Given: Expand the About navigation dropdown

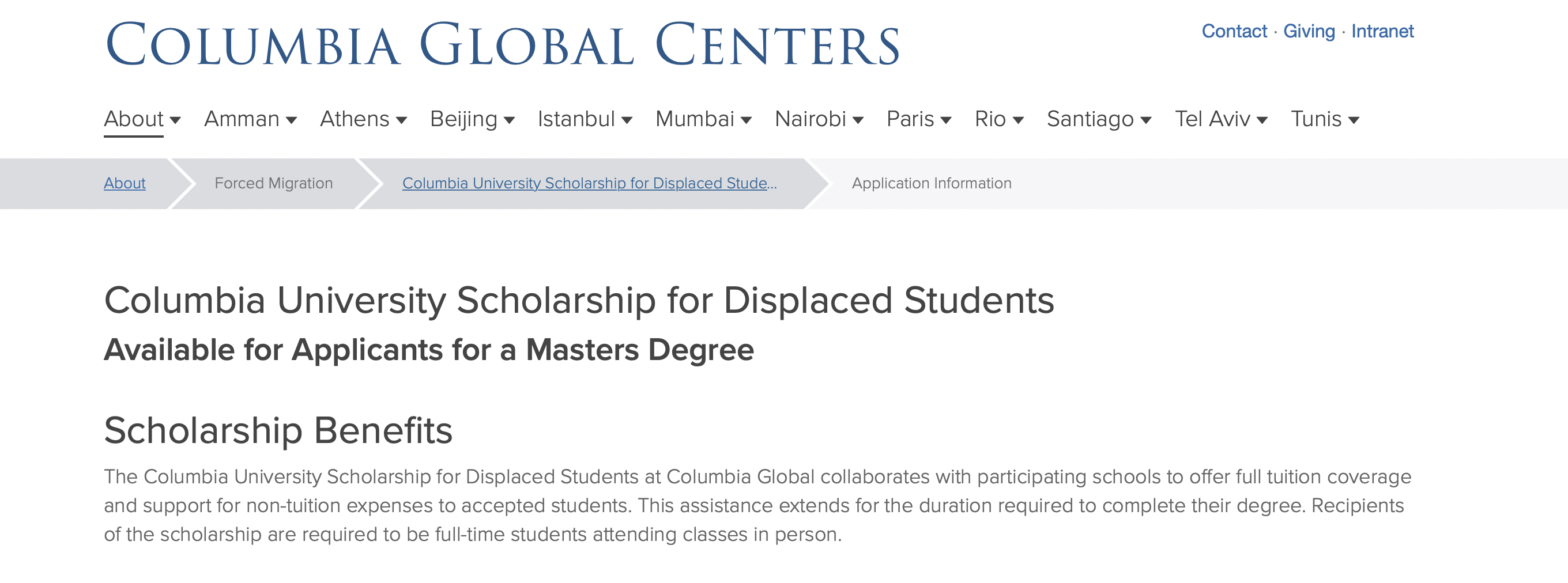Looking at the screenshot, I should click(x=141, y=119).
